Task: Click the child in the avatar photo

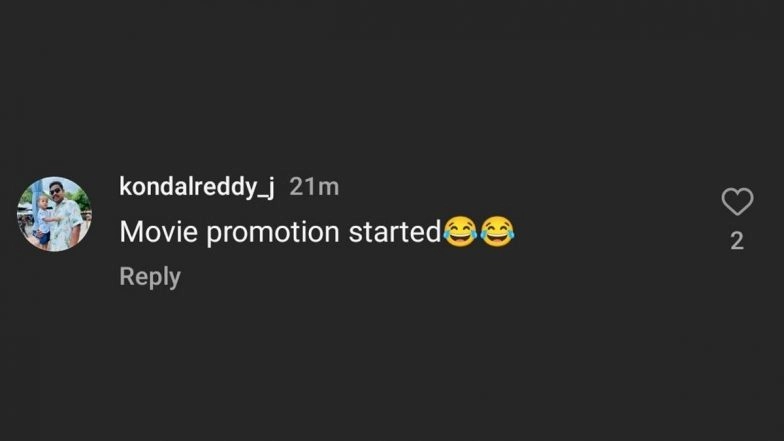Action: 42,218
